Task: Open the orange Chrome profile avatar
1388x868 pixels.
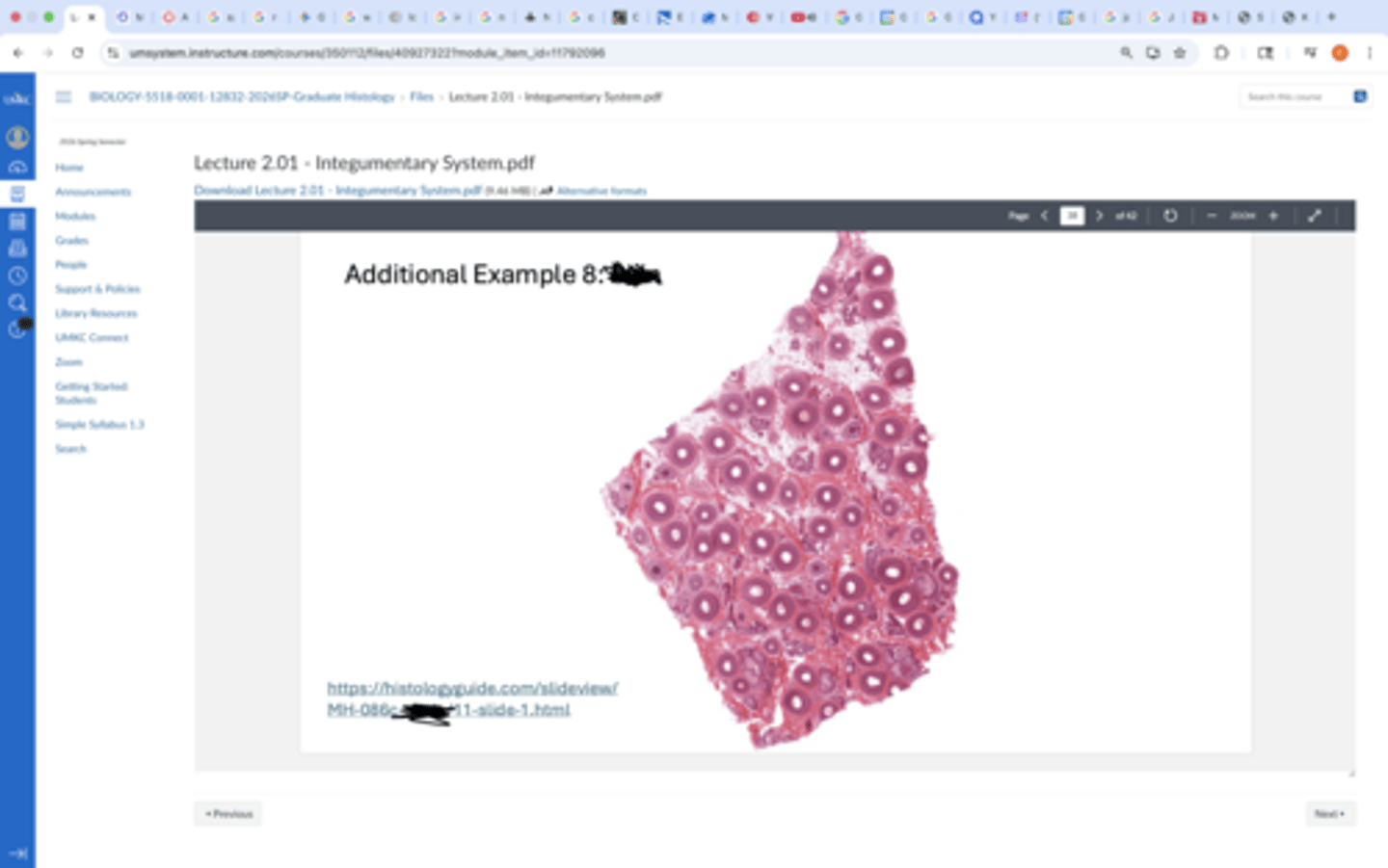Action: tap(1340, 53)
